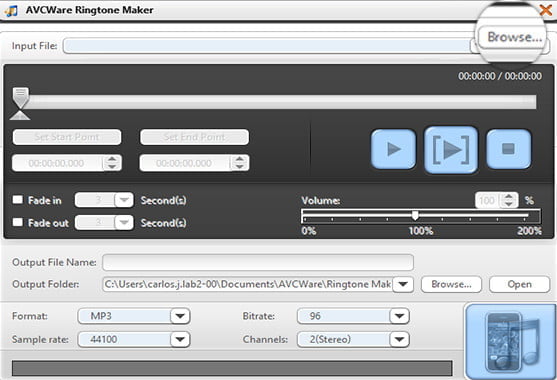Click the start point triangle marker
This screenshot has height=380, width=557.
tap(20, 115)
